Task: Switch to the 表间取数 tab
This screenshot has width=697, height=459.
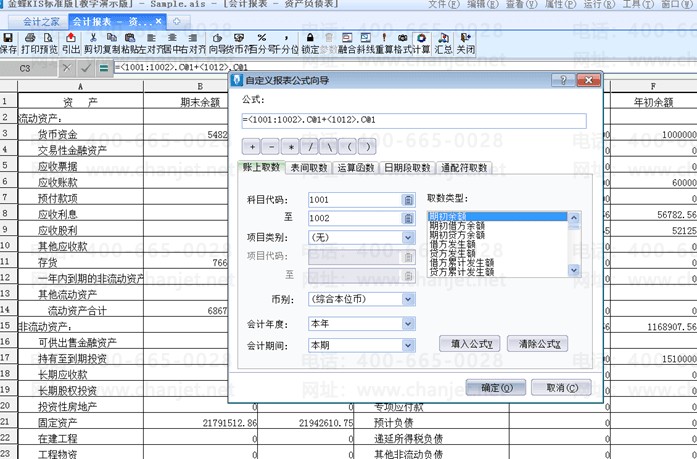Action: (308, 169)
